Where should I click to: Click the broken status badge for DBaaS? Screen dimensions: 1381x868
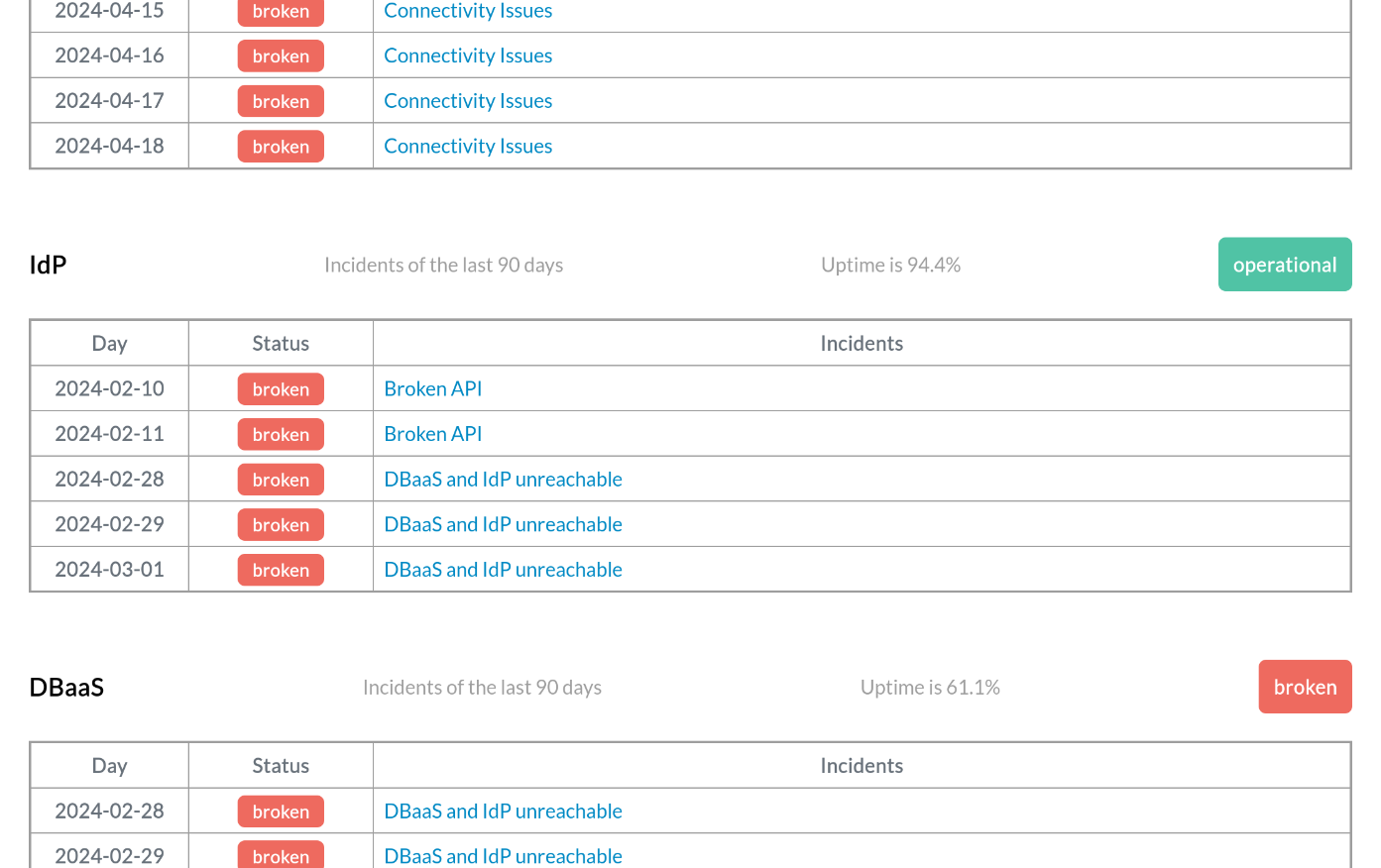[x=1305, y=687]
